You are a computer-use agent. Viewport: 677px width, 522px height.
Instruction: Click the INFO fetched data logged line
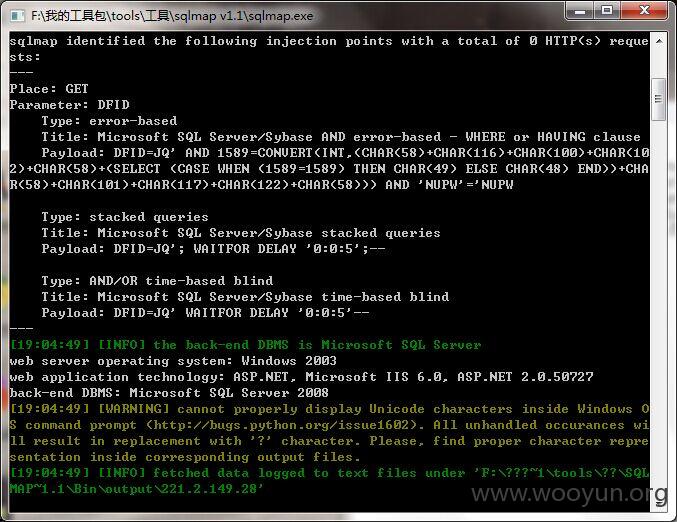pyautogui.click(x=329, y=481)
